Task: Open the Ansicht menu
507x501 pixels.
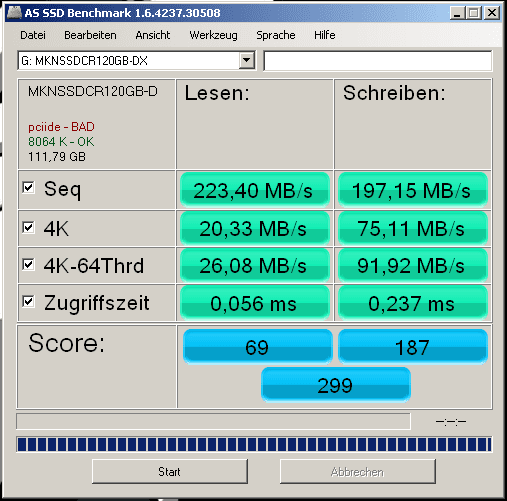Action: [153, 35]
